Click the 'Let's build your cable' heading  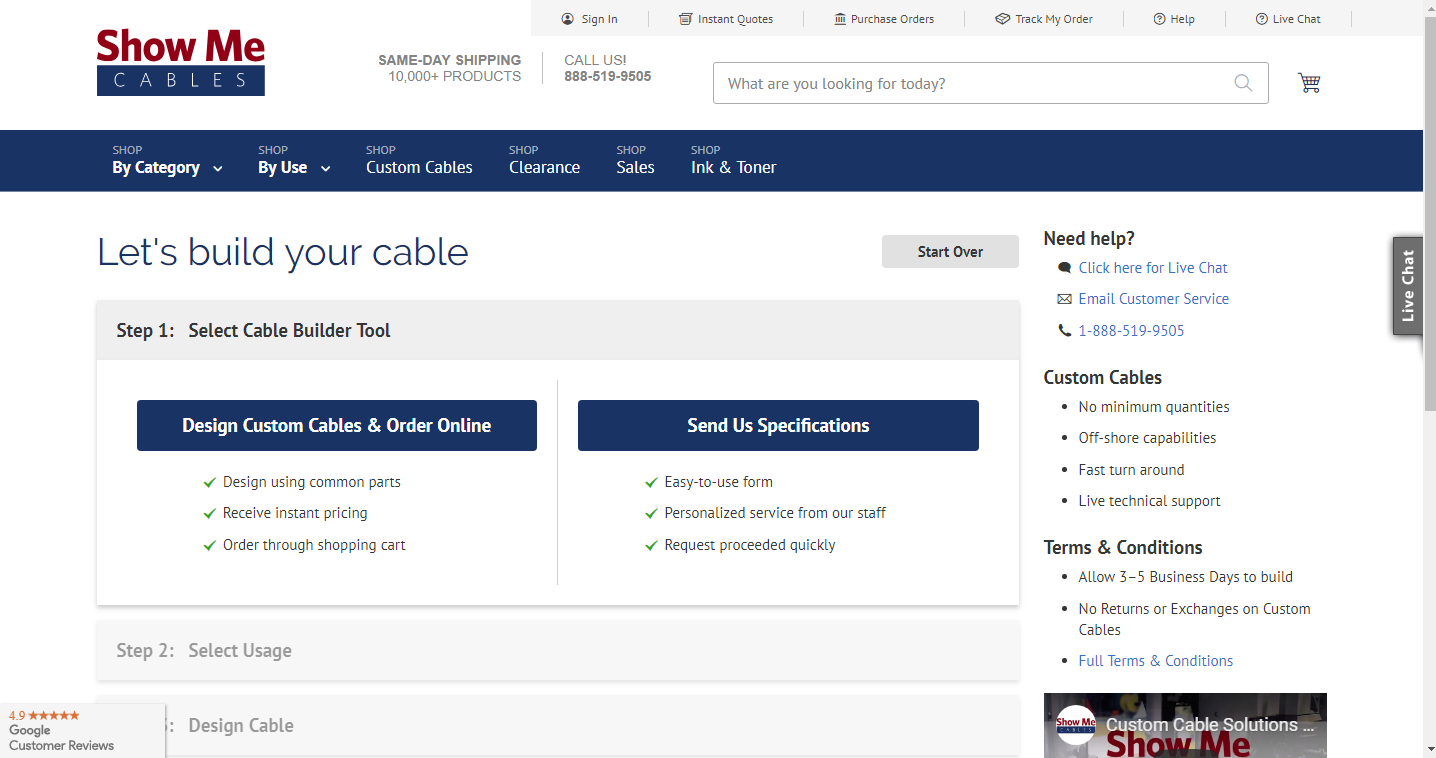tap(283, 252)
